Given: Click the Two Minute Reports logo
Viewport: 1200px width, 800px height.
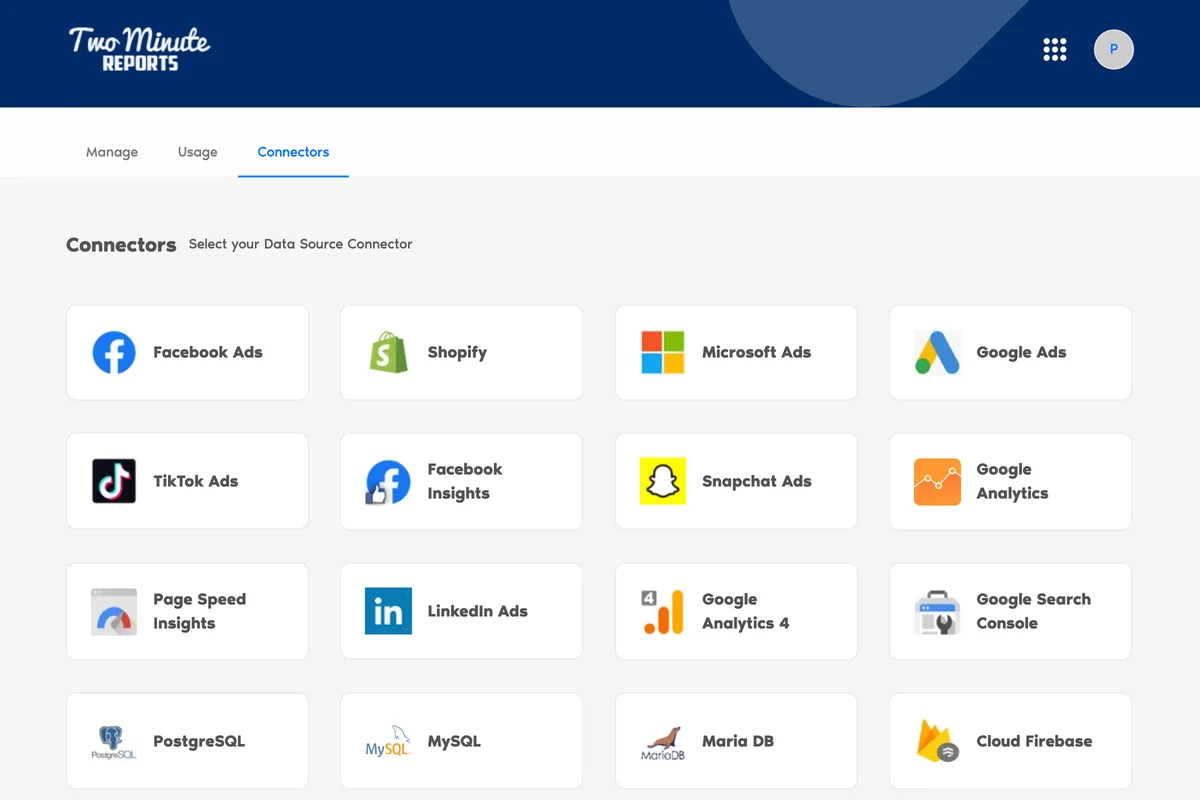Looking at the screenshot, I should [139, 50].
